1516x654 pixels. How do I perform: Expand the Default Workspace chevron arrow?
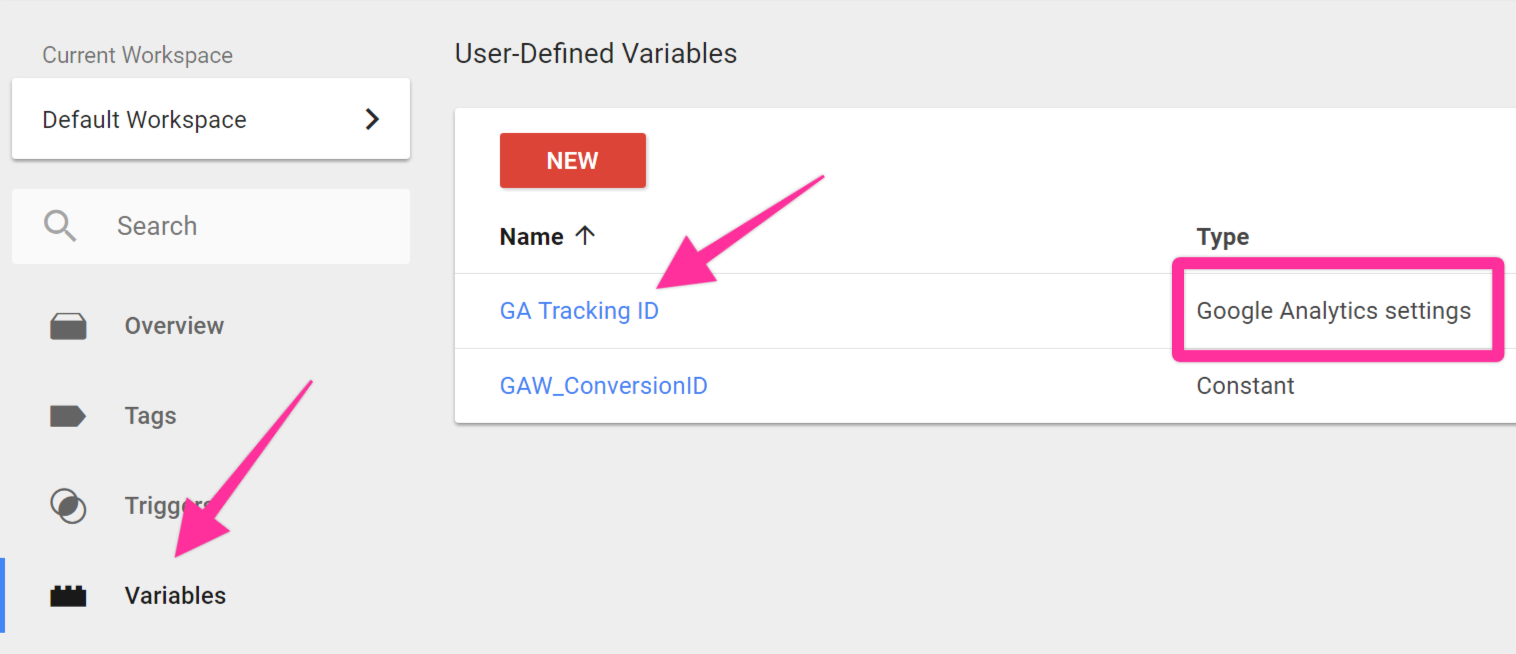[x=372, y=119]
